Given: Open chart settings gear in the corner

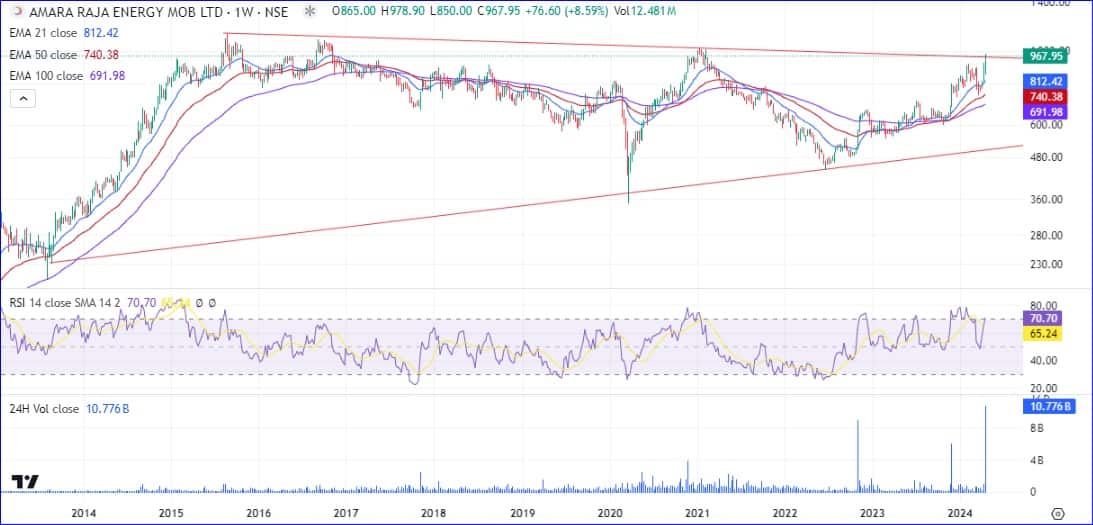Looking at the screenshot, I should [1058, 514].
